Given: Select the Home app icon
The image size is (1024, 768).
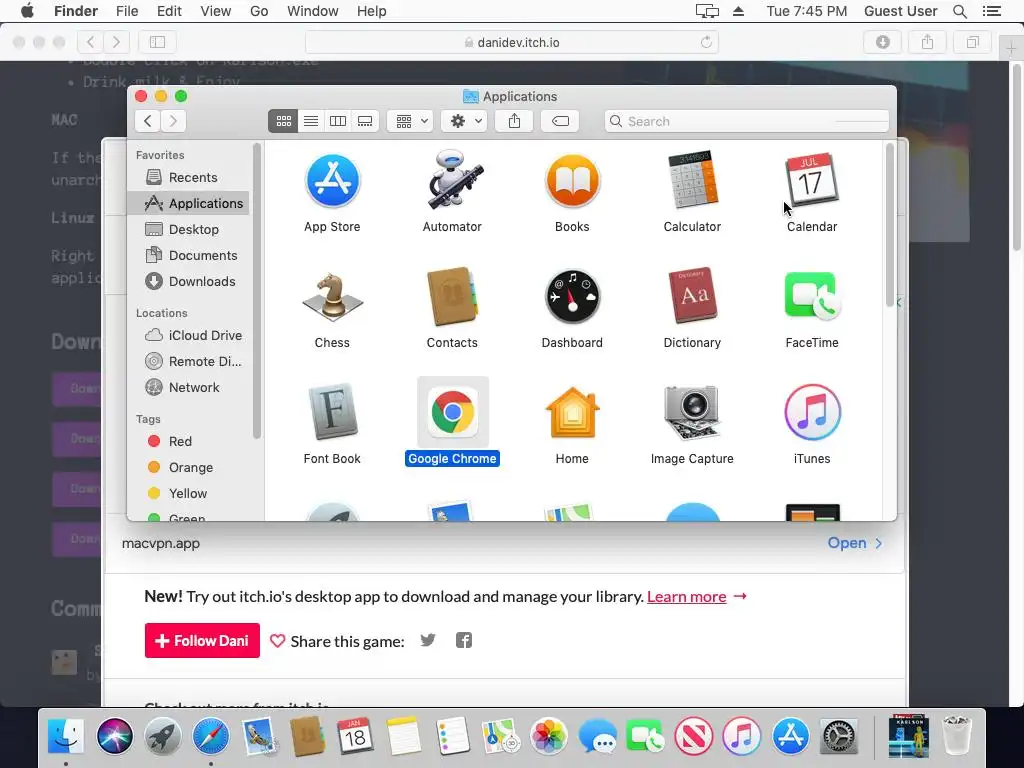Looking at the screenshot, I should tap(572, 413).
